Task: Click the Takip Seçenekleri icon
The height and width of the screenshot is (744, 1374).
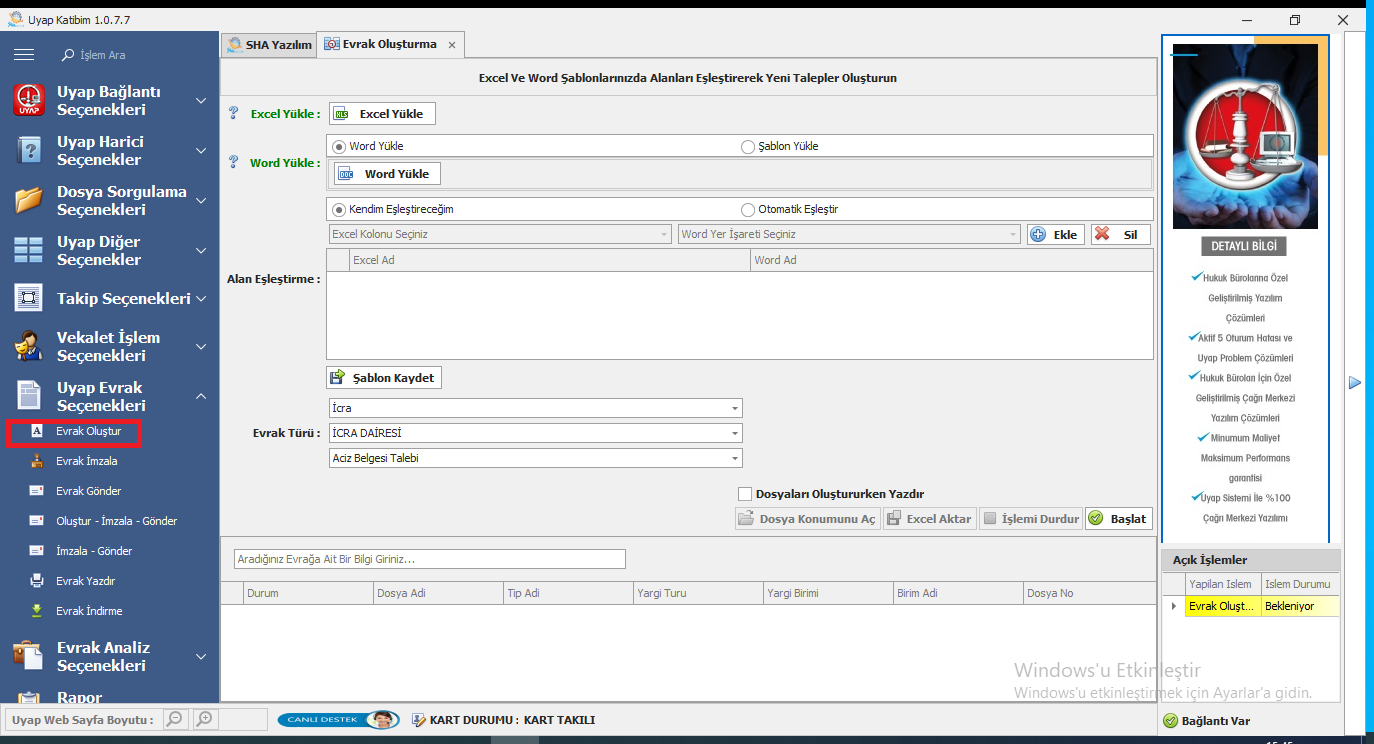Action: 29,298
